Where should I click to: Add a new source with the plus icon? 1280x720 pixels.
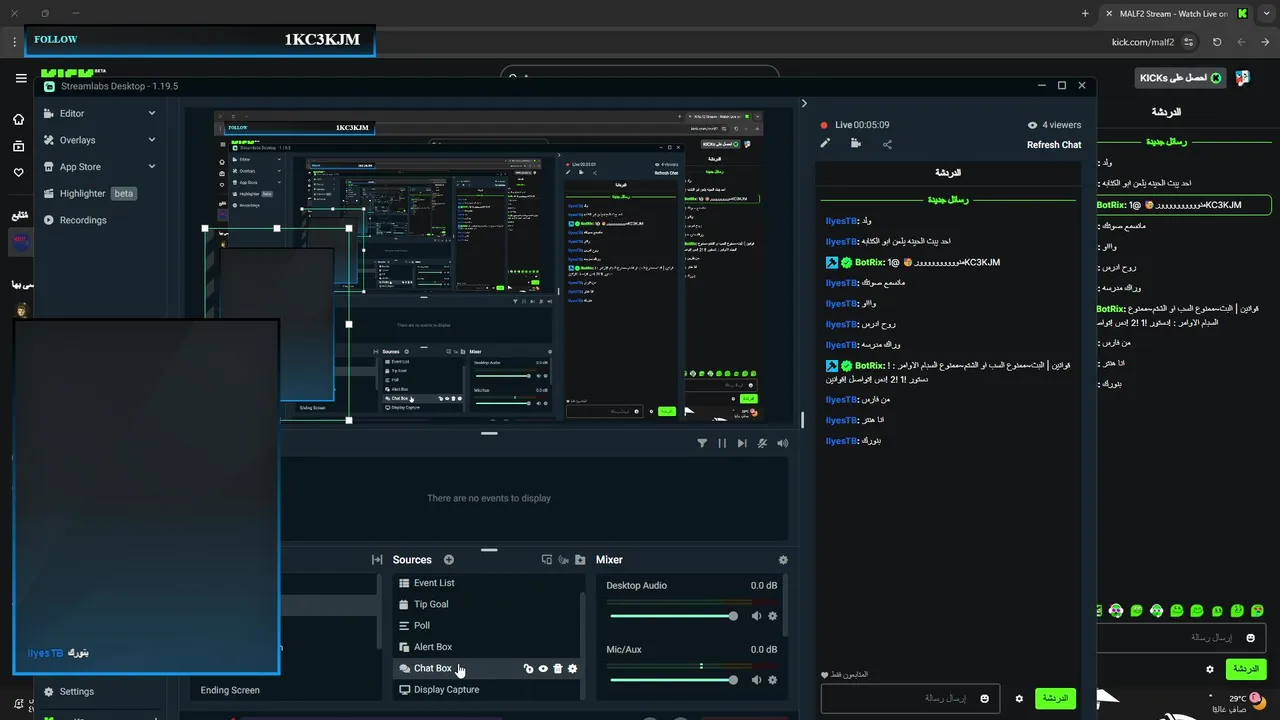(x=449, y=560)
